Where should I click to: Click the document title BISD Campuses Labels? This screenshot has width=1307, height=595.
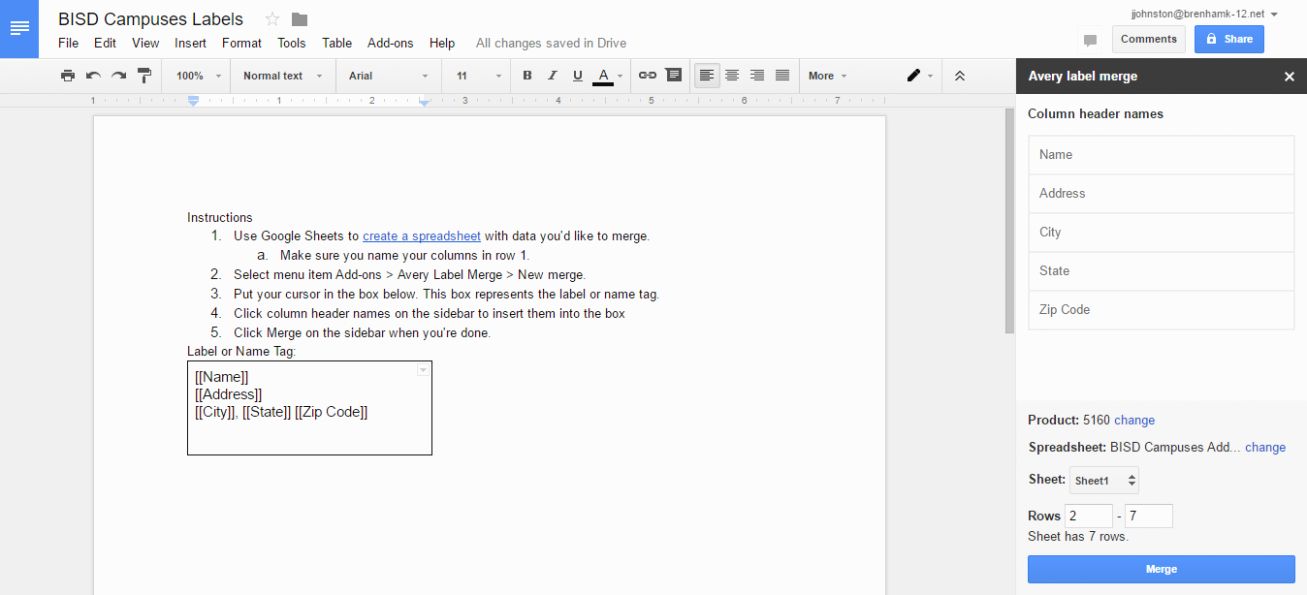tap(150, 19)
